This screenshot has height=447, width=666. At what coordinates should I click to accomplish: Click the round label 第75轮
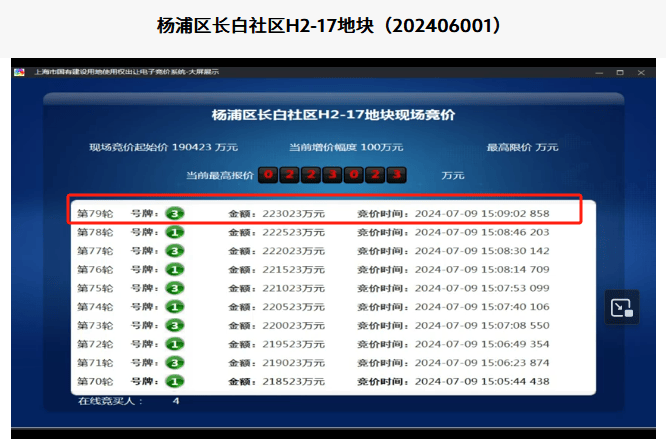pyautogui.click(x=95, y=289)
